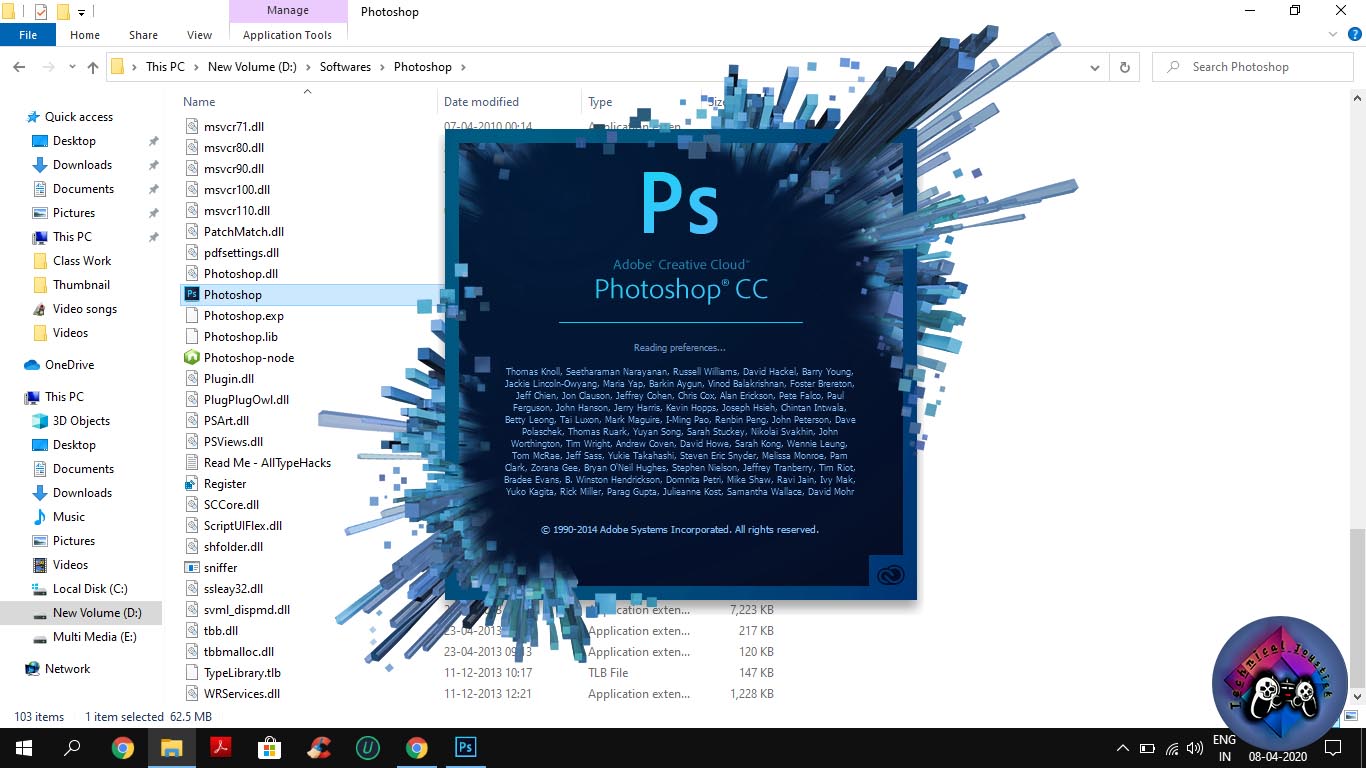Click the ENG language indicator

[1224, 740]
